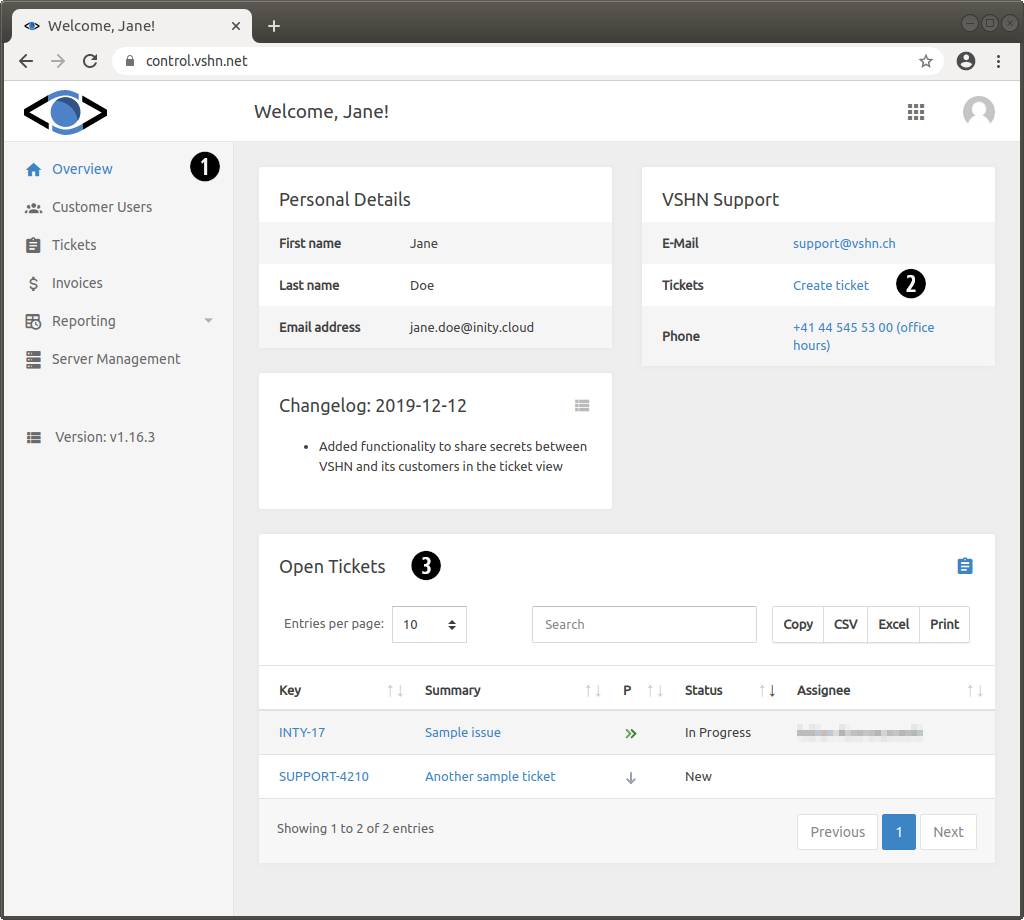
Task: Export tickets with the Excel button
Action: pyautogui.click(x=893, y=624)
